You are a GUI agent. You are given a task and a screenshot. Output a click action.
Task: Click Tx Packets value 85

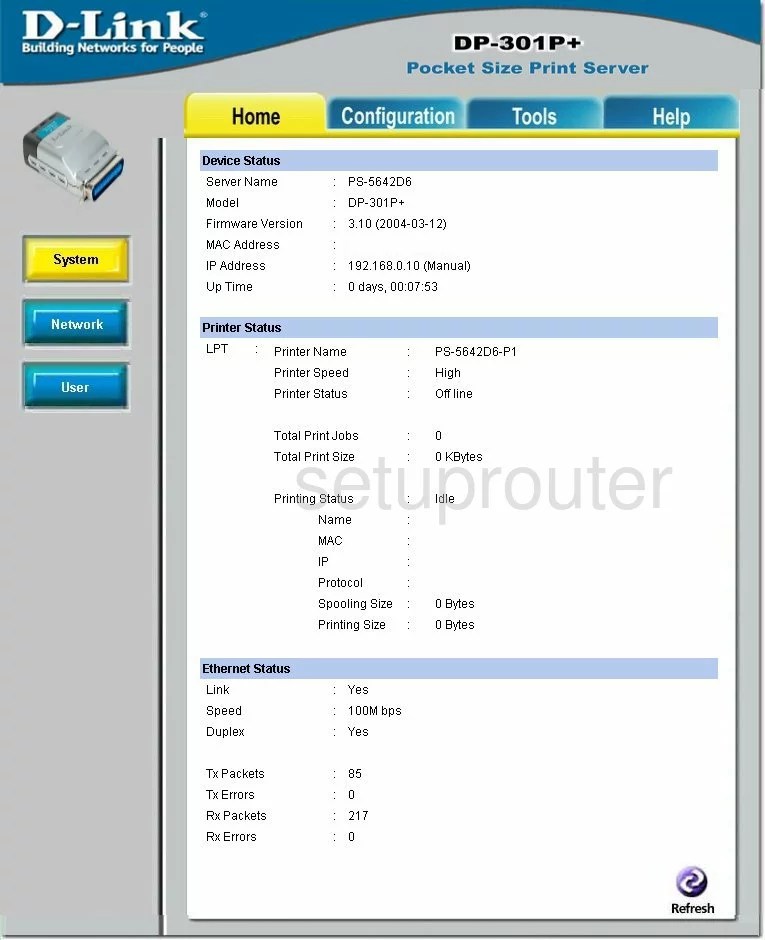[354, 774]
